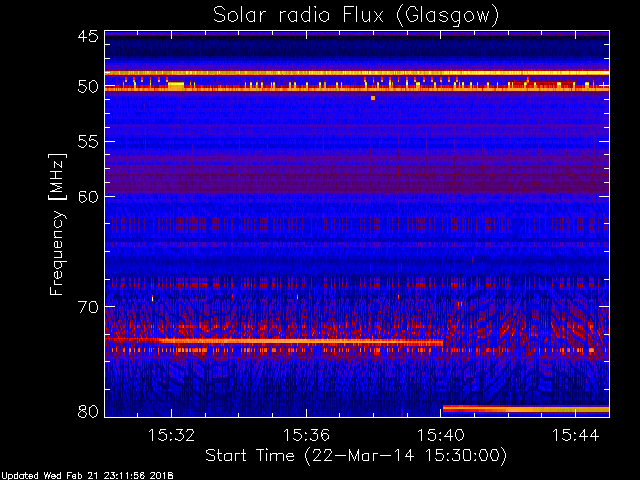Click the yellow horizontal line near 48.5 MHz
Screen dimensions: 640x480
357,73
